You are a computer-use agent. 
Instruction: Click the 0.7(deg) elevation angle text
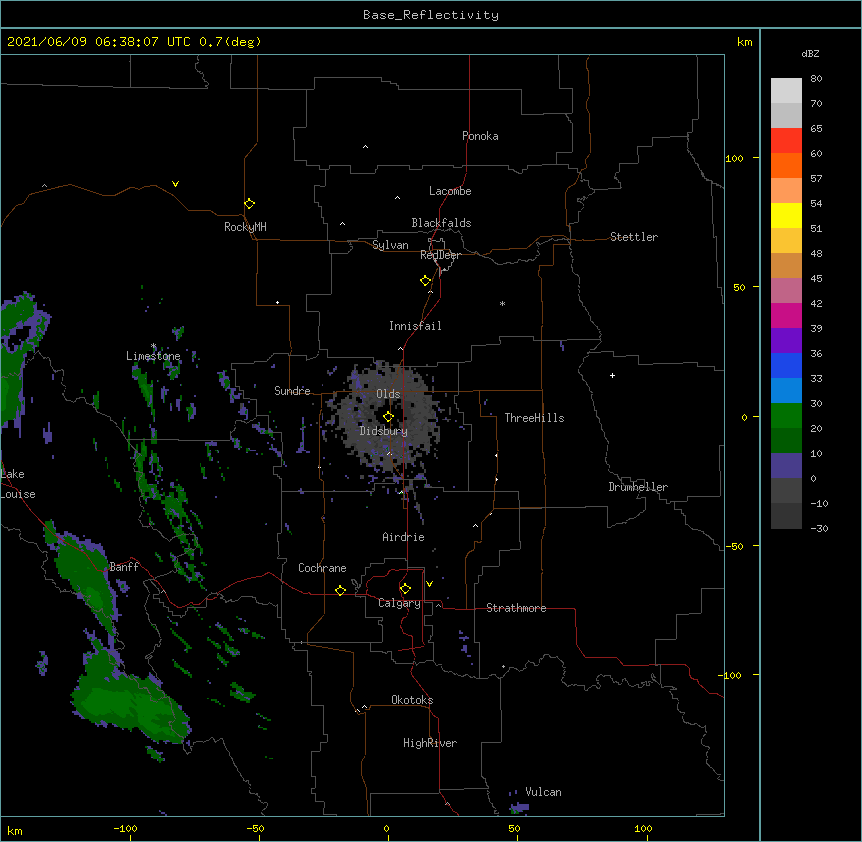tap(230, 42)
